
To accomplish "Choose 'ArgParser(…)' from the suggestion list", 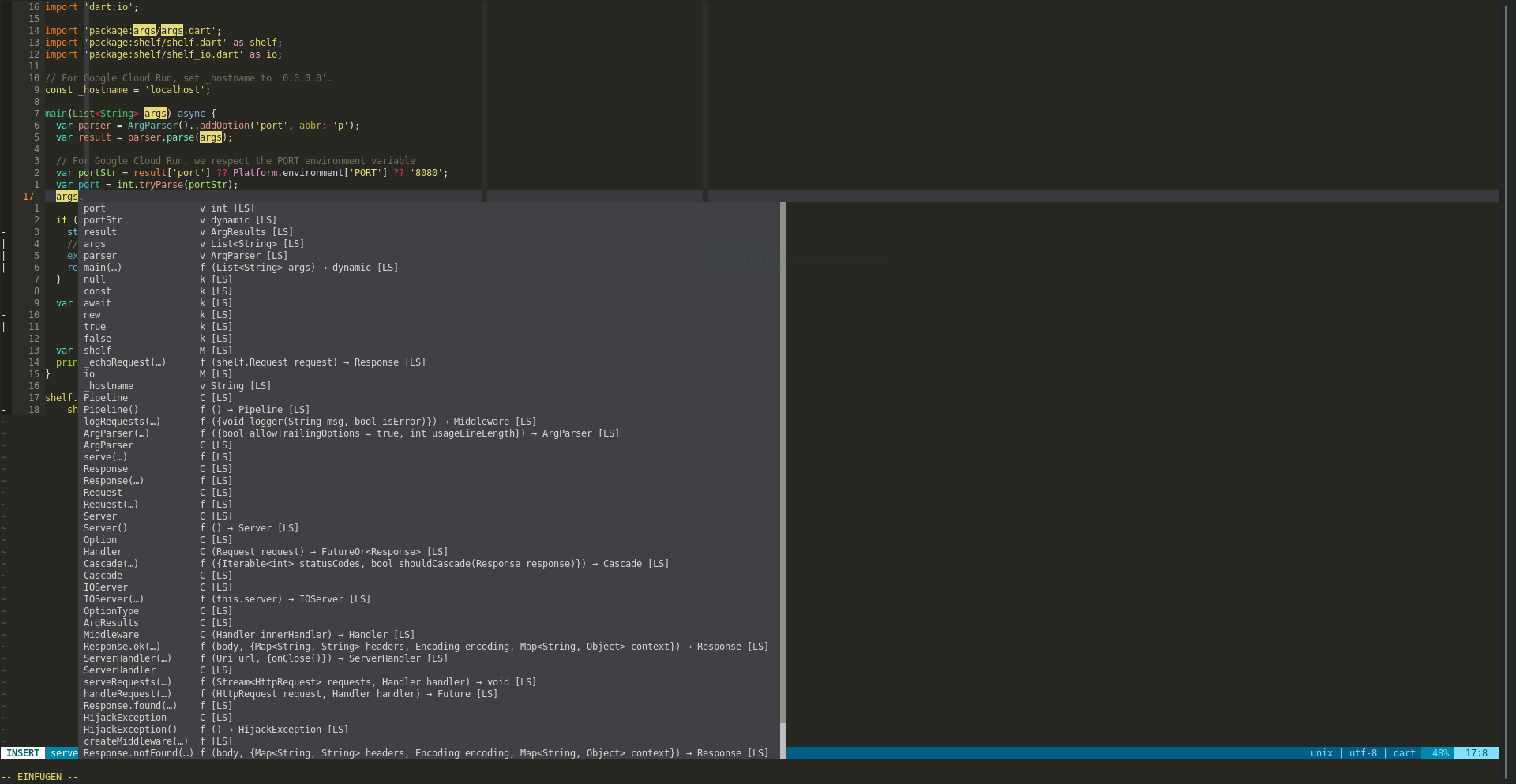I will (117, 433).
